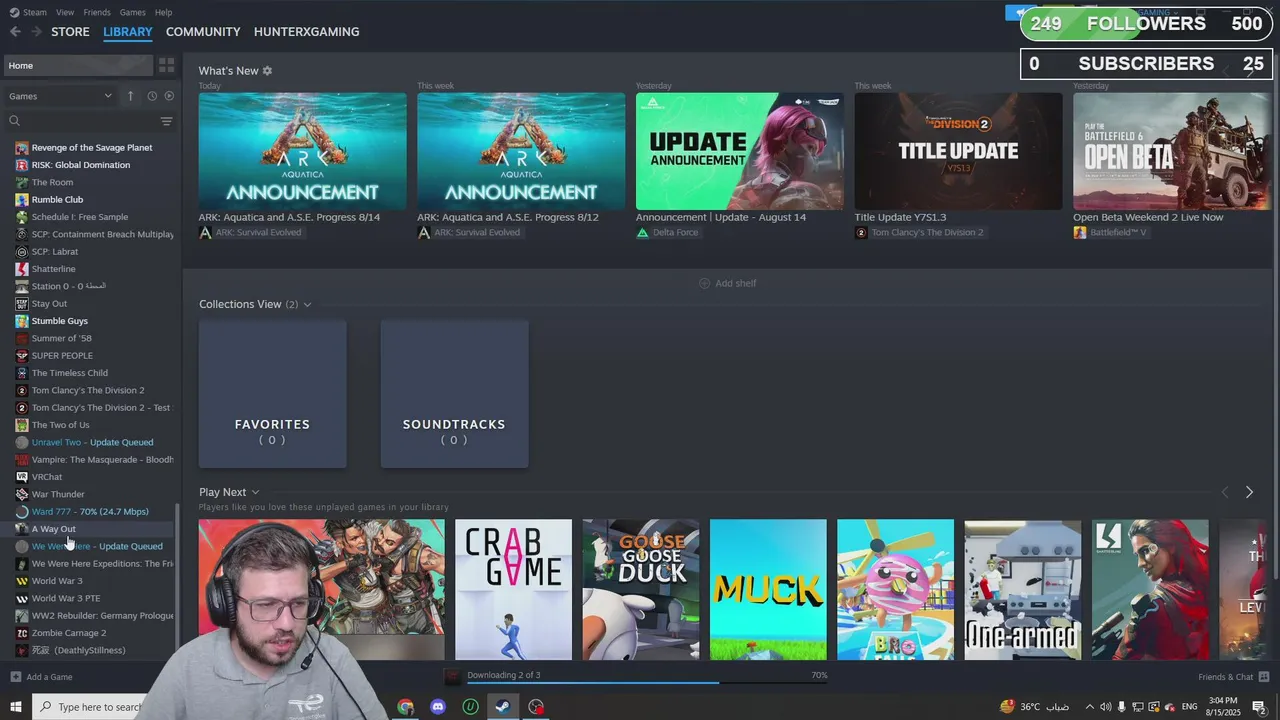This screenshot has height=720, width=1280.
Task: Open ARK Progress 8/12 news card
Action: (x=521, y=151)
